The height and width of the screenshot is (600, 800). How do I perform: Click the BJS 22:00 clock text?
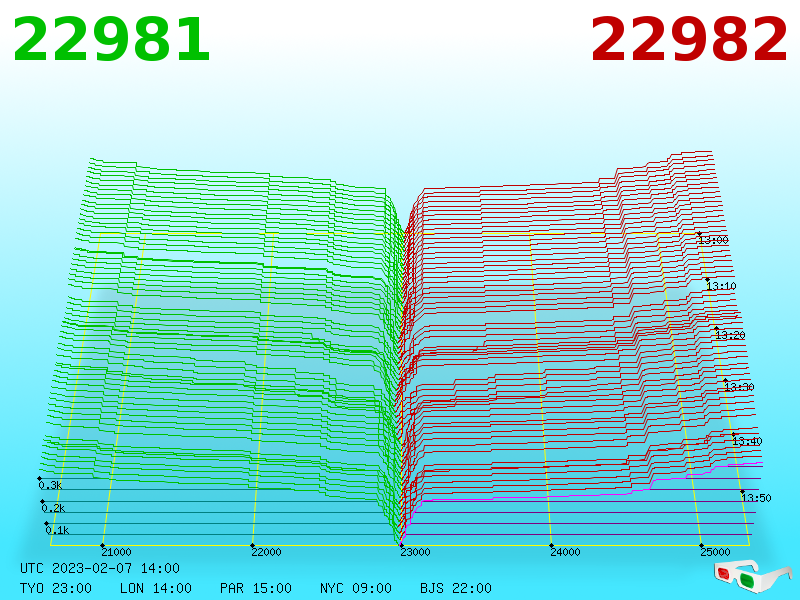[456, 588]
